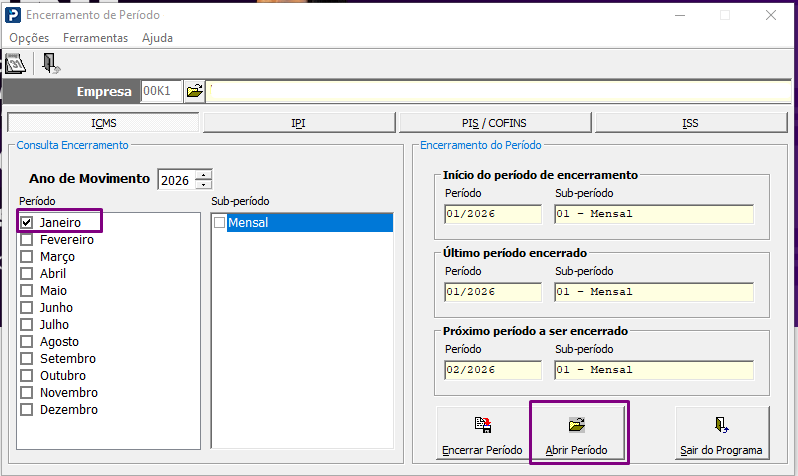Click Início do período sub-período field
The height and width of the screenshot is (476, 798).
[654, 214]
